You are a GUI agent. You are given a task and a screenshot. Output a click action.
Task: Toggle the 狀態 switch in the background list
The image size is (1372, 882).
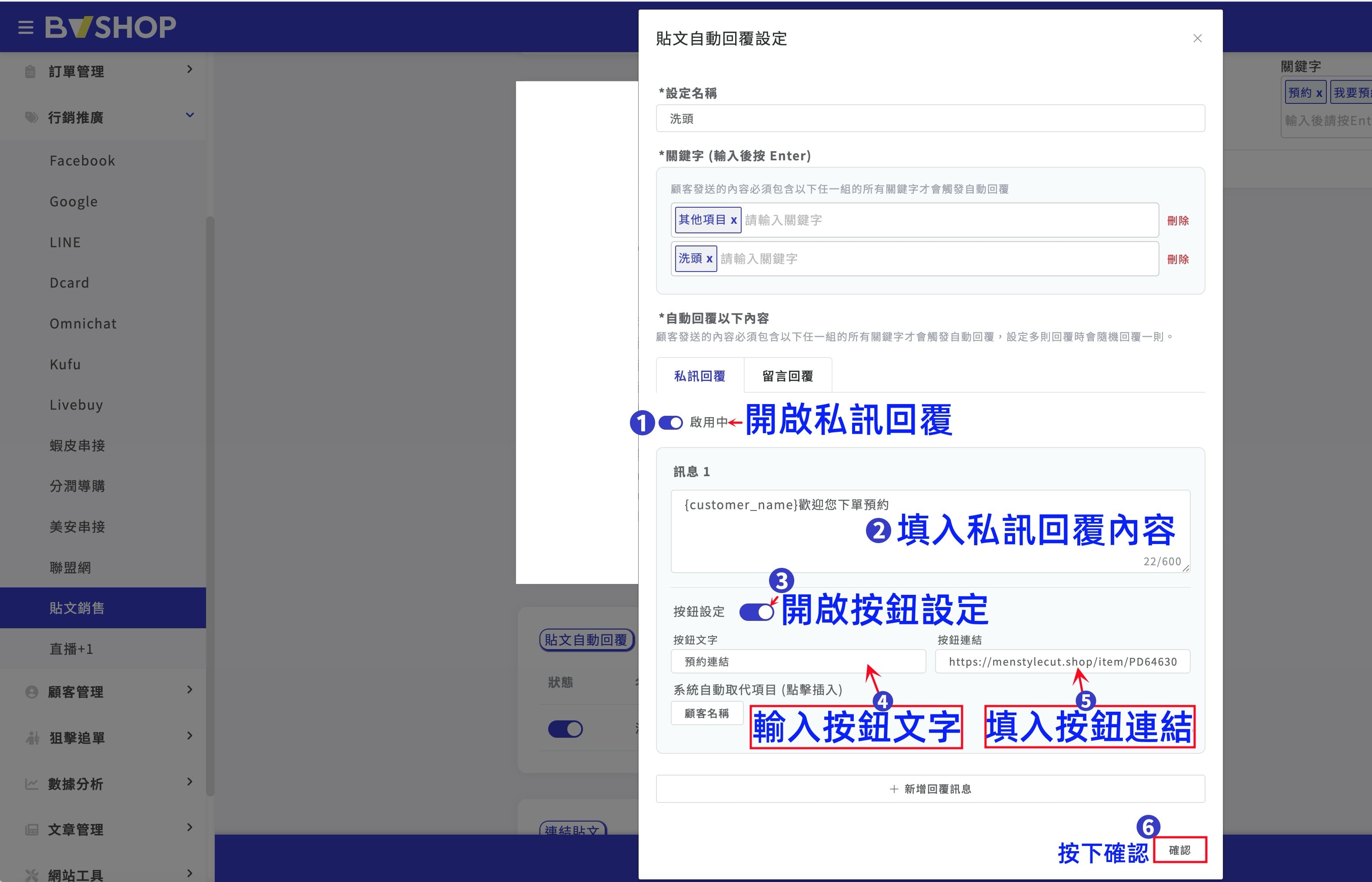565,729
